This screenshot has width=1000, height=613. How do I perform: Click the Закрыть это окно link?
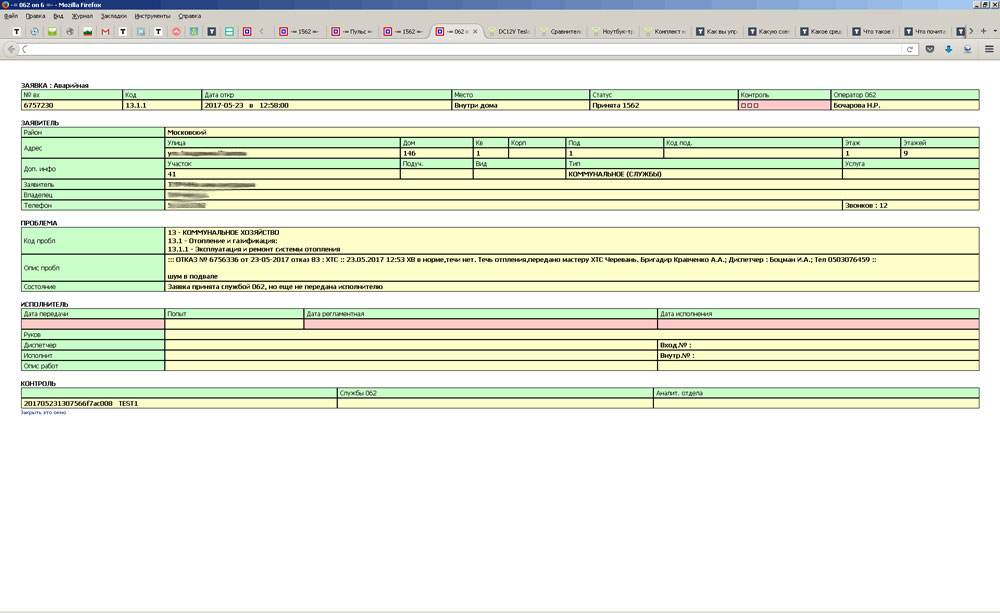point(43,412)
